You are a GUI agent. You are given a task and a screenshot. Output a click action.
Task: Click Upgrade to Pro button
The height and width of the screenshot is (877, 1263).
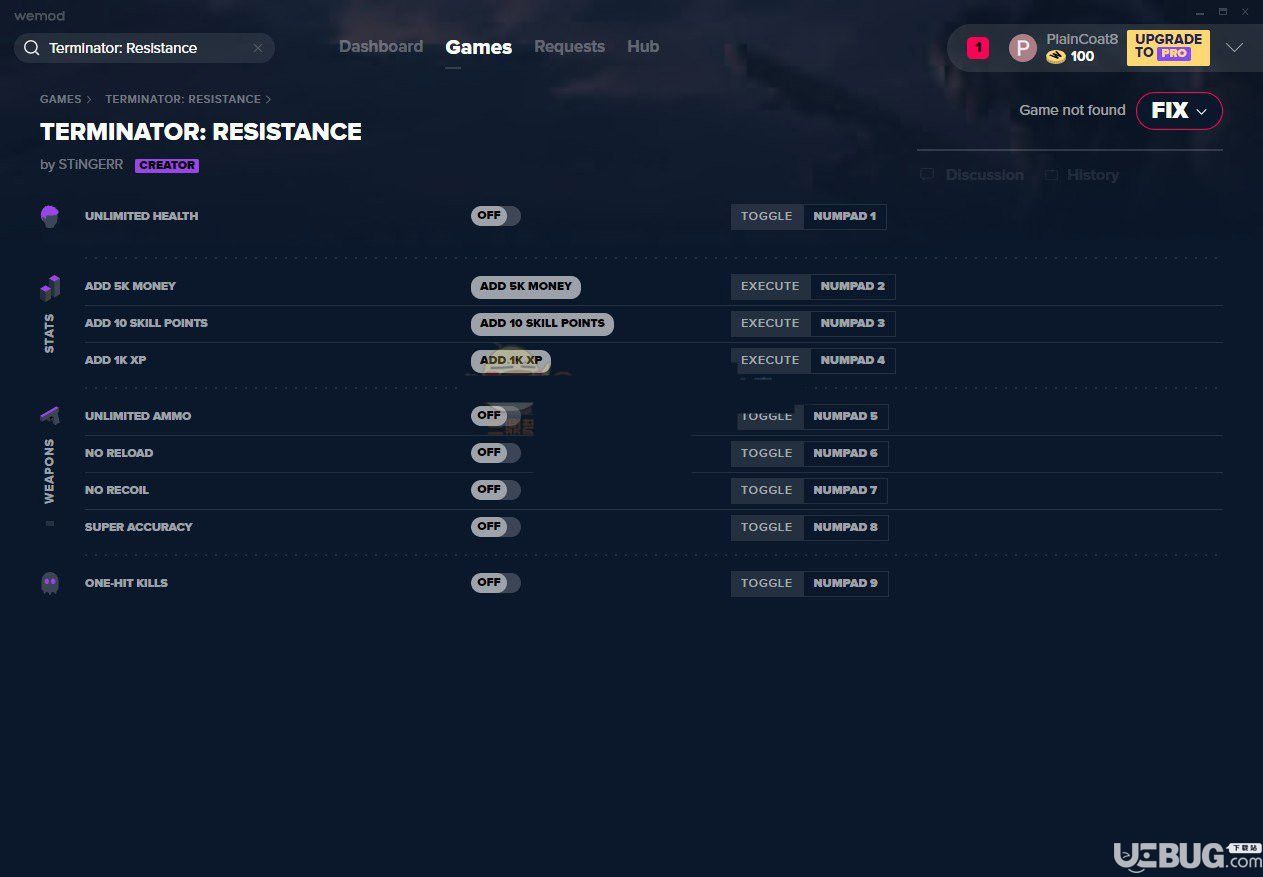[1168, 47]
